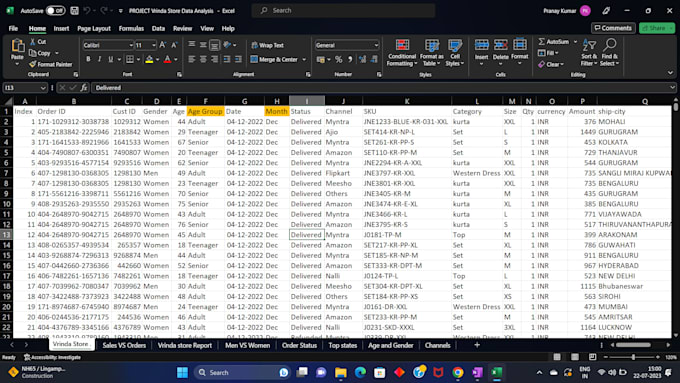Click the Comments button
The image size is (680, 383).
coord(613,28)
